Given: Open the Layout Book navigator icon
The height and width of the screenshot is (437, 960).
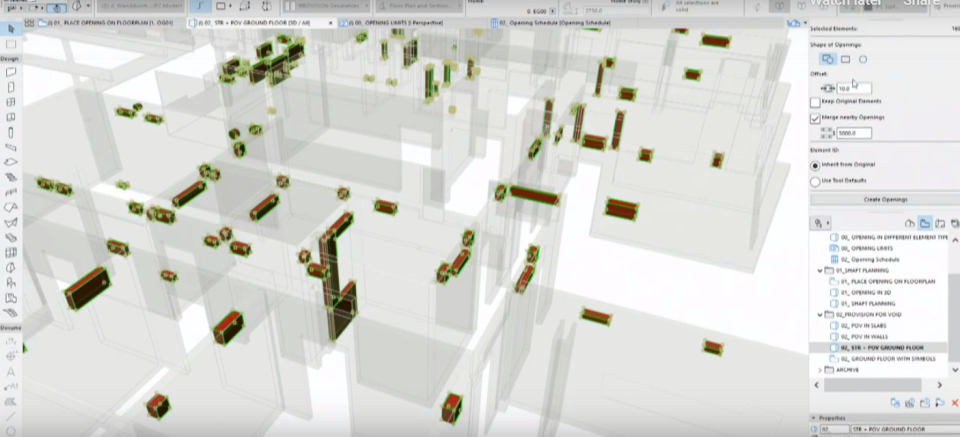Looking at the screenshot, I should pos(940,223).
